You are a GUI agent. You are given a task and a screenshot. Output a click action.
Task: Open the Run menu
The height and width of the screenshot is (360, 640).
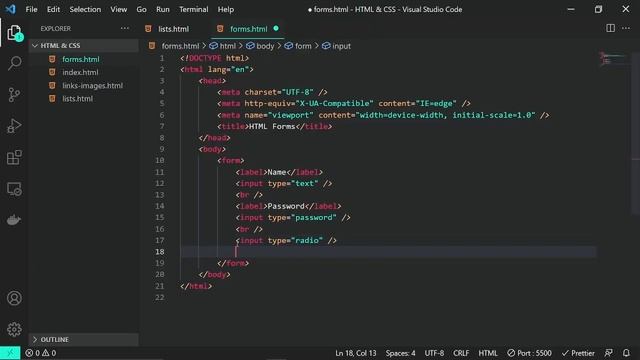163,9
